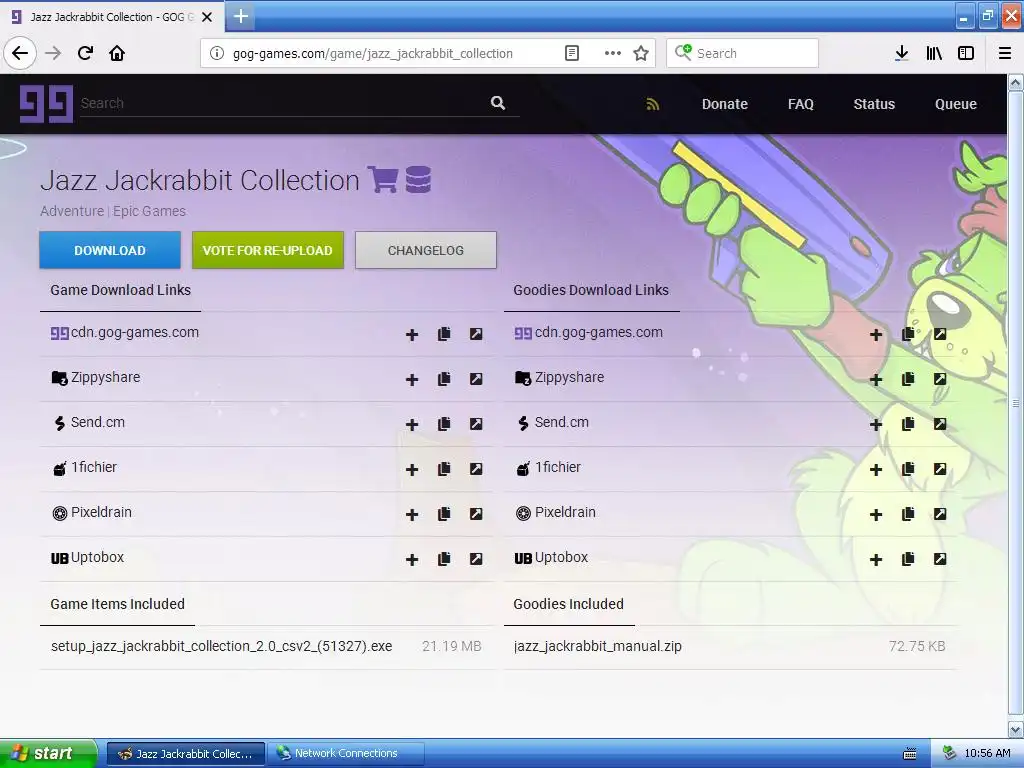This screenshot has width=1024, height=768.
Task: Click the browser Forward arrow button
Action: tap(53, 53)
